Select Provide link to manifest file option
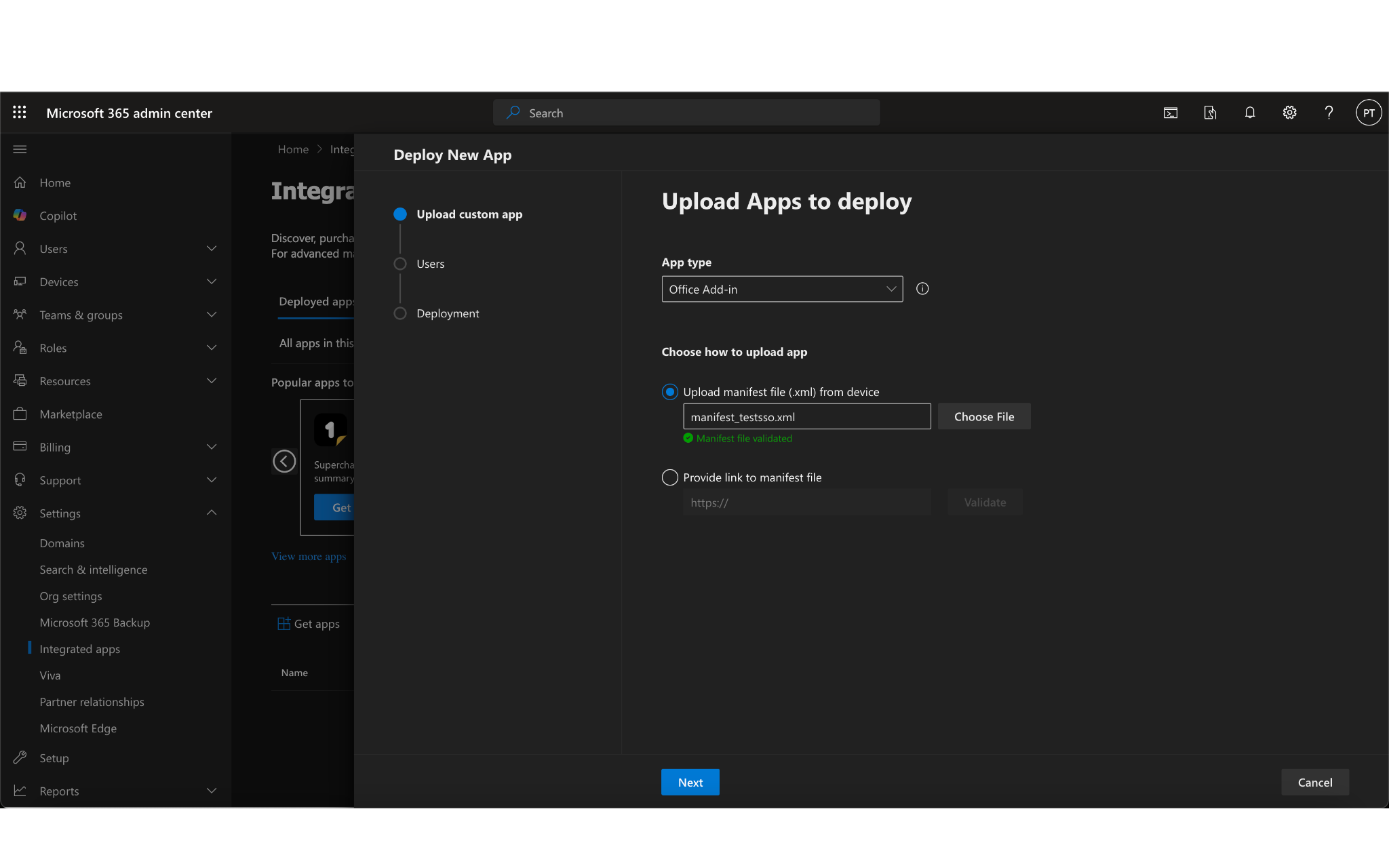 pos(669,477)
